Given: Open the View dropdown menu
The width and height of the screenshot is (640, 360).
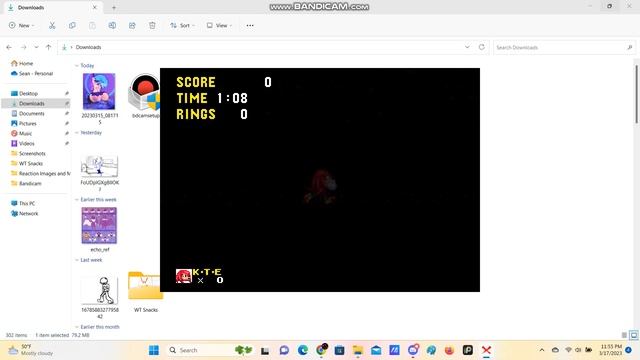Looking at the screenshot, I should click(x=219, y=25).
